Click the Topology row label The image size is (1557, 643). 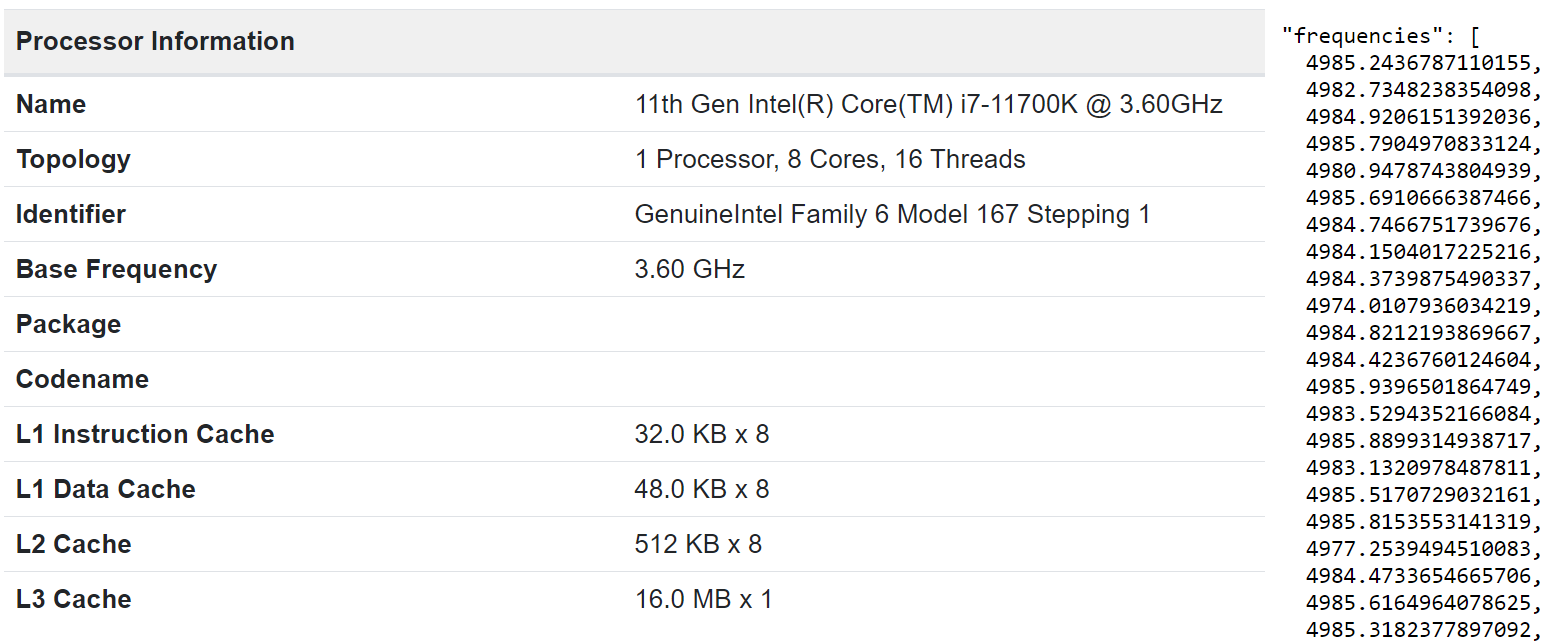pyautogui.click(x=73, y=160)
